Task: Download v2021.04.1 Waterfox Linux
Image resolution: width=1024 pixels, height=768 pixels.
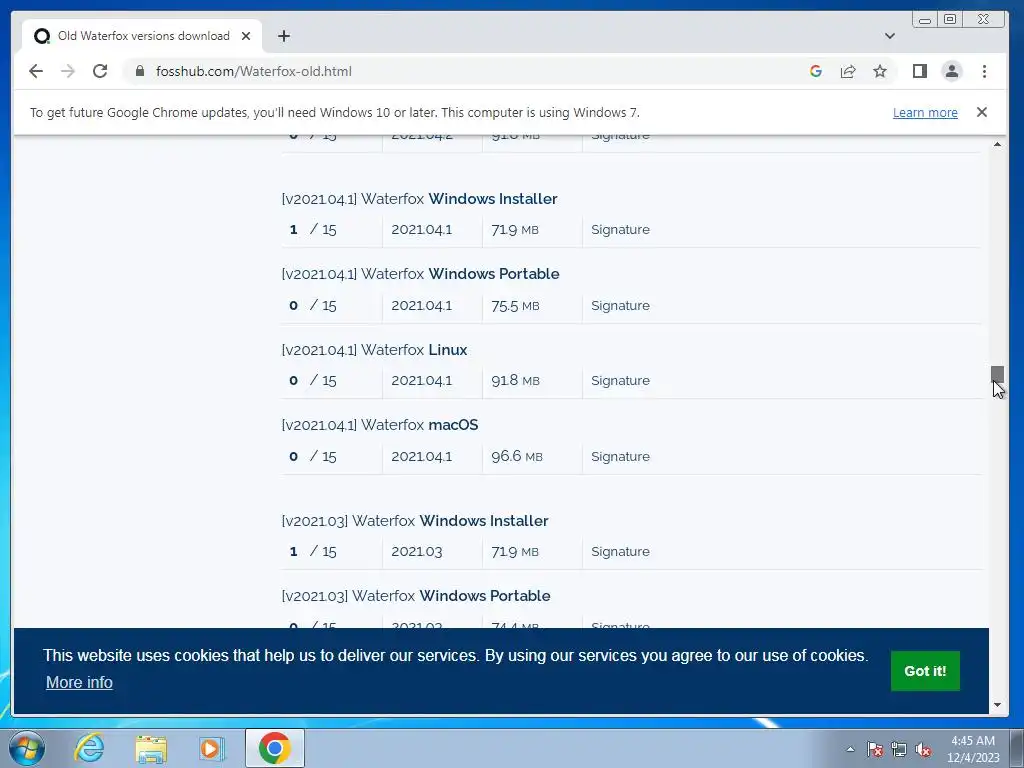Action: point(374,350)
